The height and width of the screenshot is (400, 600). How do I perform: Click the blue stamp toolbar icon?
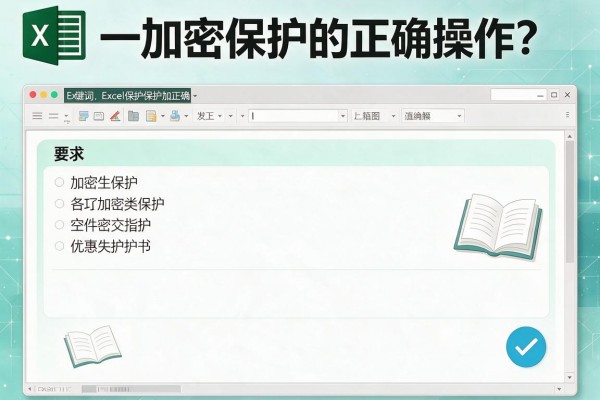[175, 116]
